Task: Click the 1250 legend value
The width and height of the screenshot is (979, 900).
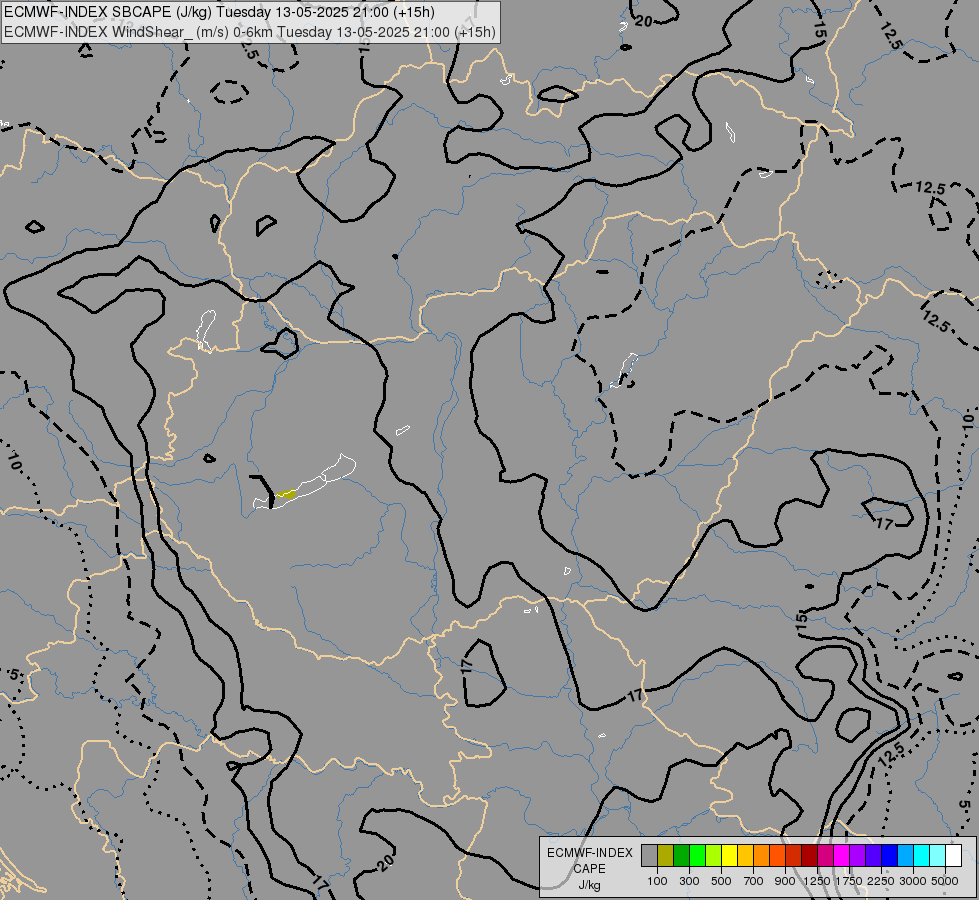Action: 817,881
